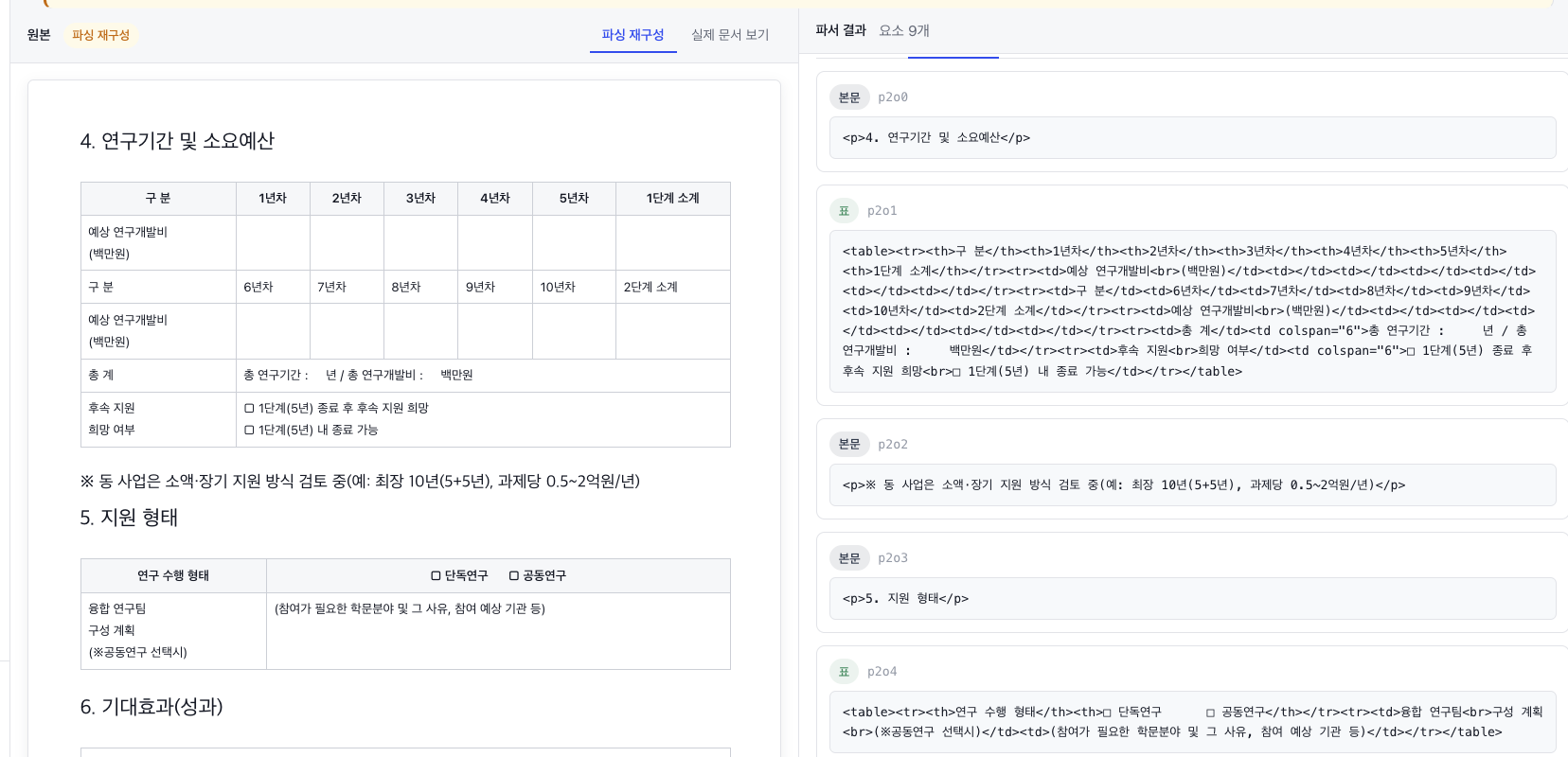
Task: Select the 파서 결과 panel title
Action: click(x=841, y=30)
